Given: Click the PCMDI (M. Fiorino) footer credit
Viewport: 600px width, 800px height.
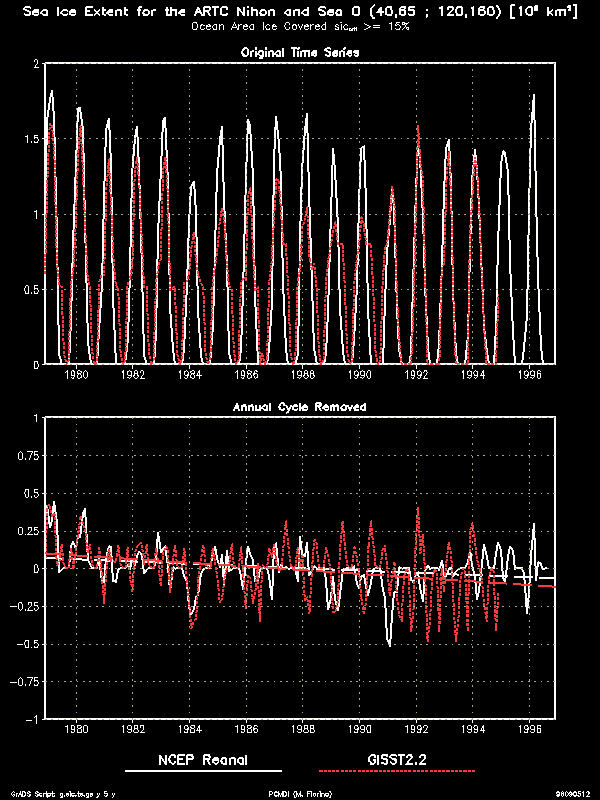Looking at the screenshot, I should tap(300, 793).
